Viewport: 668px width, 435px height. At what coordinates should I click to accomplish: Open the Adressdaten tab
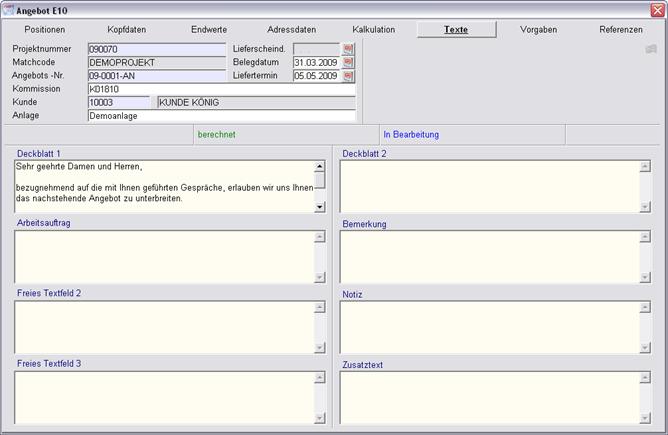point(293,30)
